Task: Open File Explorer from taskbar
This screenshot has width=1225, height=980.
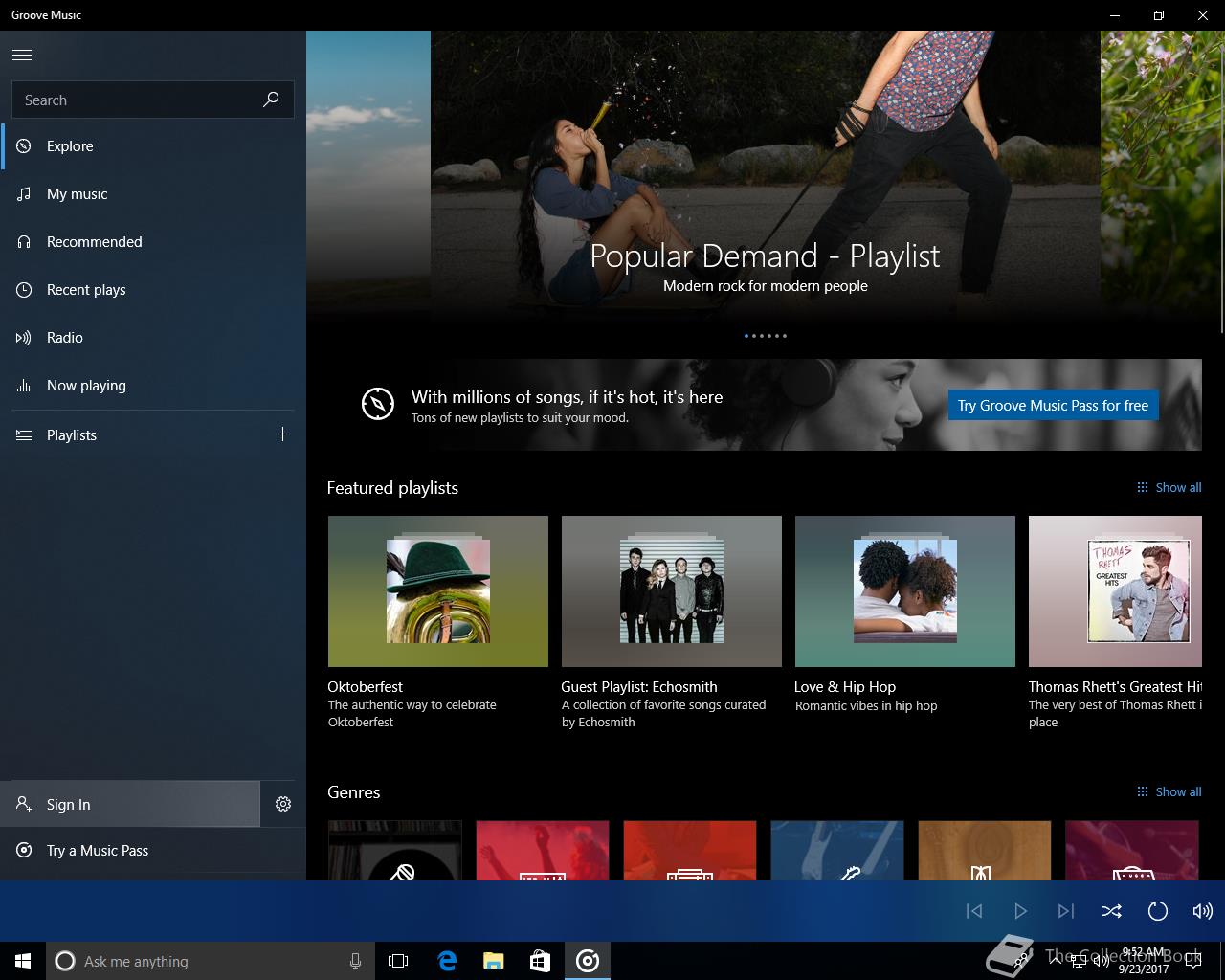Action: (494, 961)
